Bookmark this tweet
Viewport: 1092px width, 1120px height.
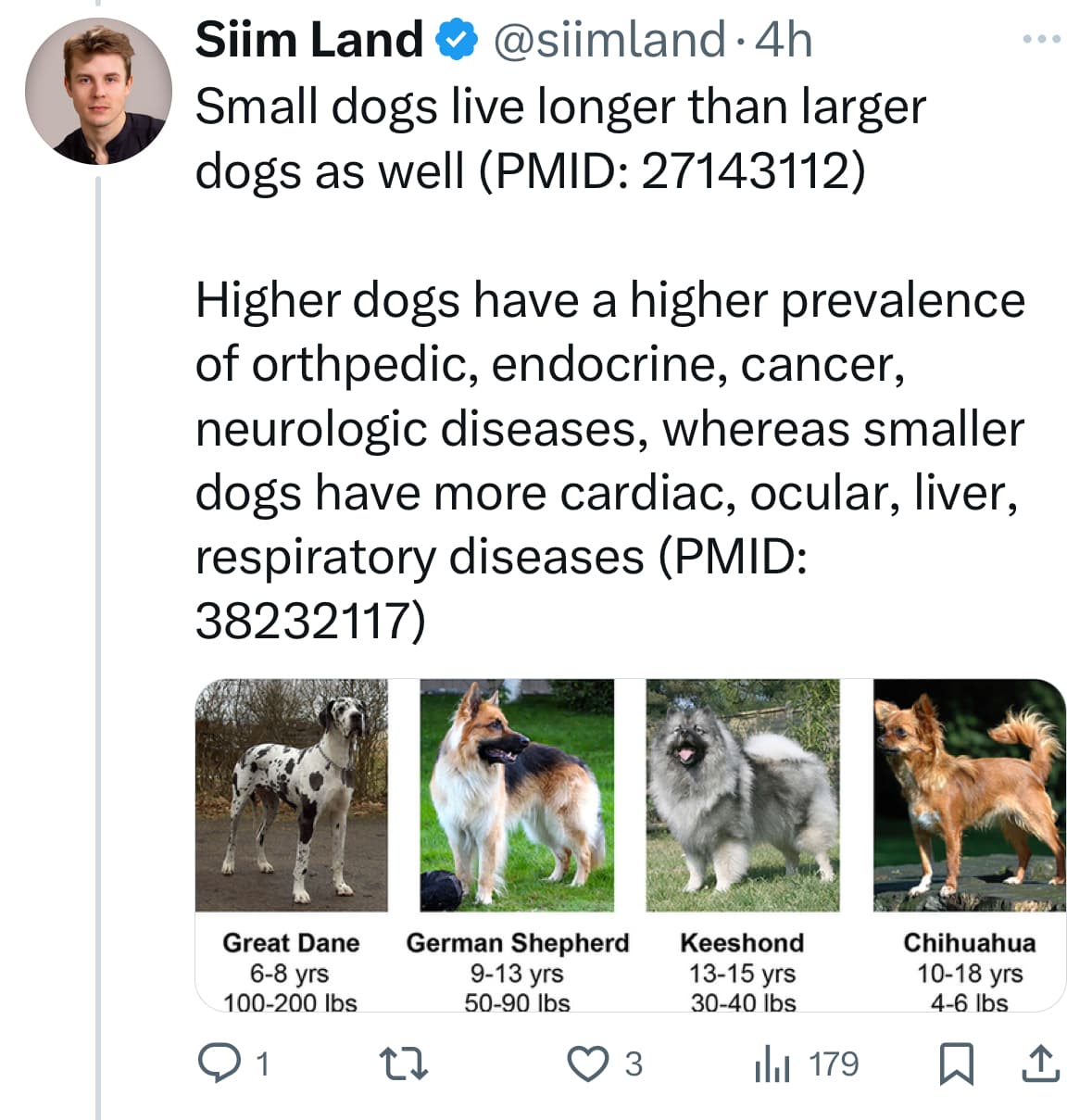(957, 1063)
